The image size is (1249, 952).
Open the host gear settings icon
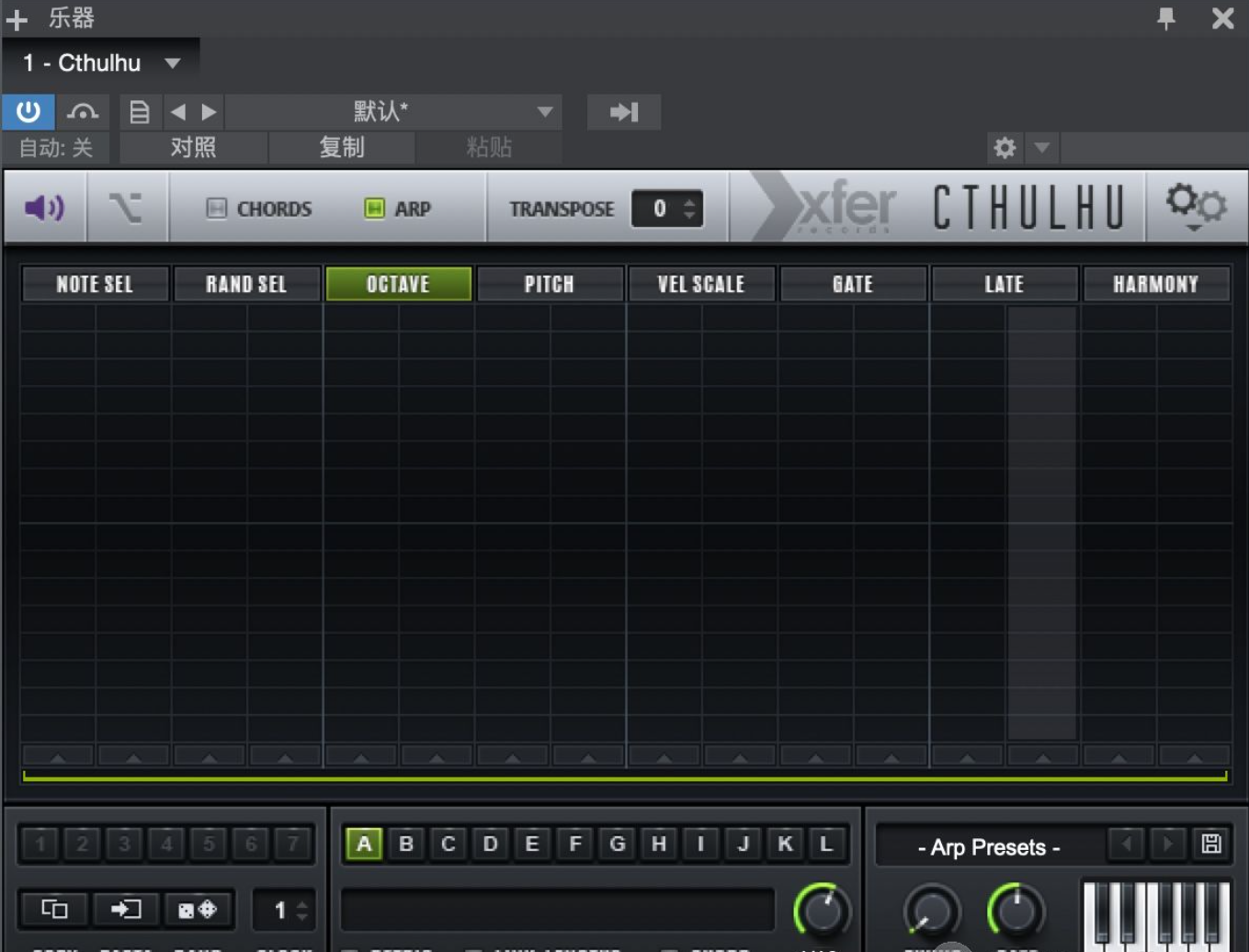[x=1005, y=147]
